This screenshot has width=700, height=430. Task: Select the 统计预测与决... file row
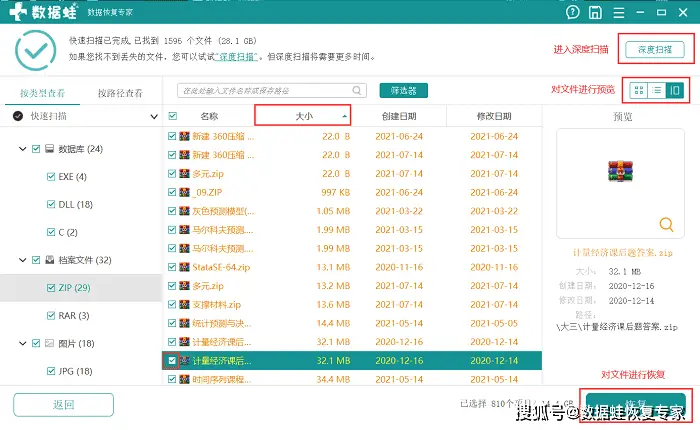click(x=352, y=323)
